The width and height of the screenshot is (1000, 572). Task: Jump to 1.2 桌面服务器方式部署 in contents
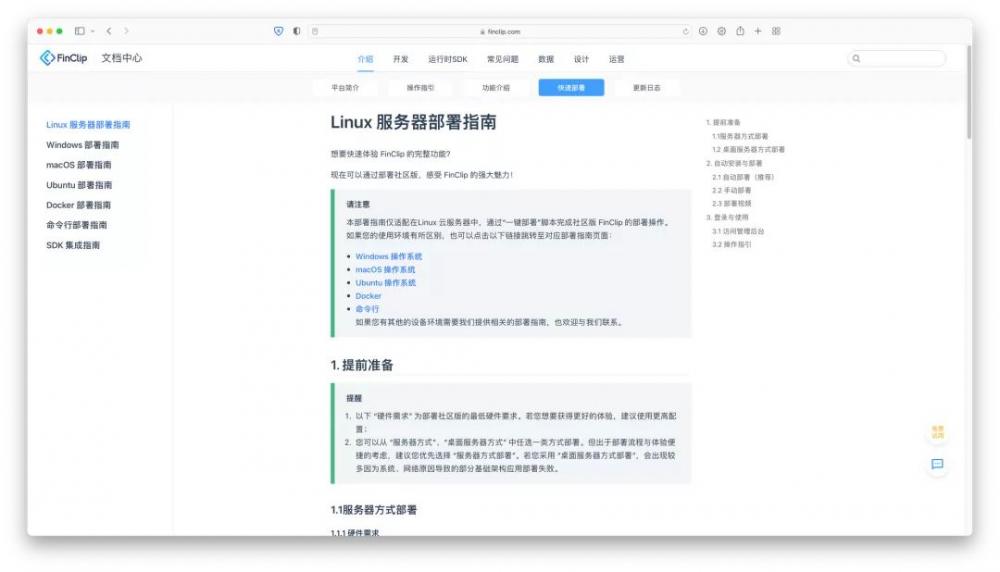coord(748,150)
